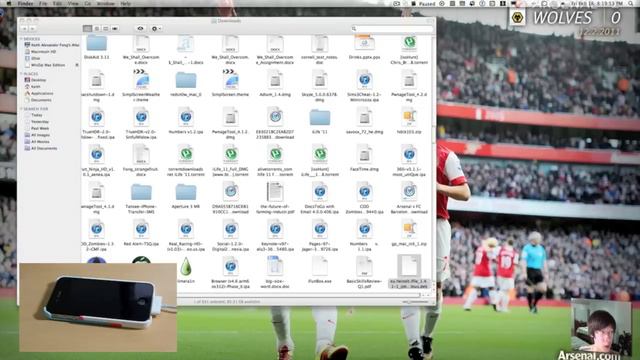640x360 pixels.
Task: Switch Finder to icon view
Action: pos(87,29)
